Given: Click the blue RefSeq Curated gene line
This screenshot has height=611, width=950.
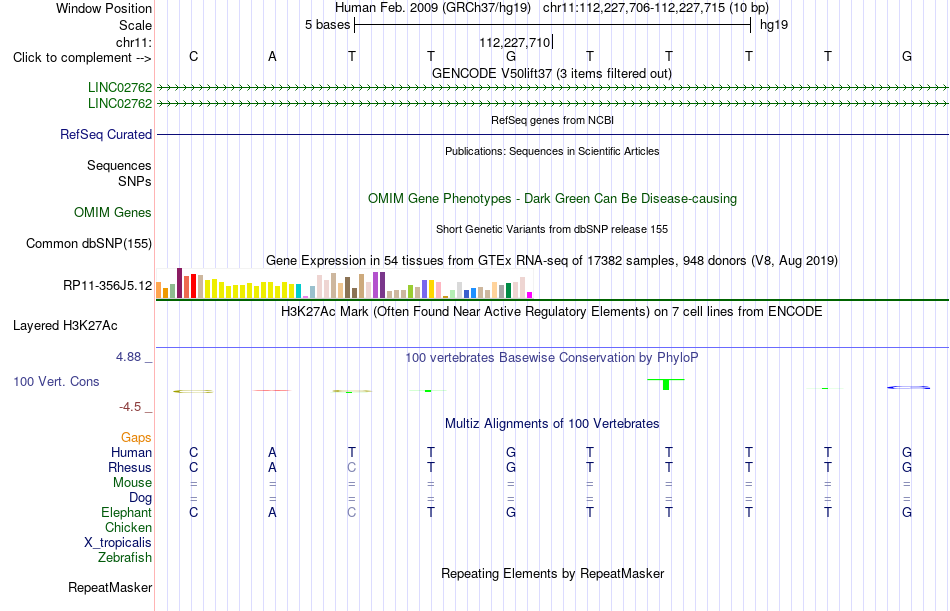Looking at the screenshot, I should (552, 134).
